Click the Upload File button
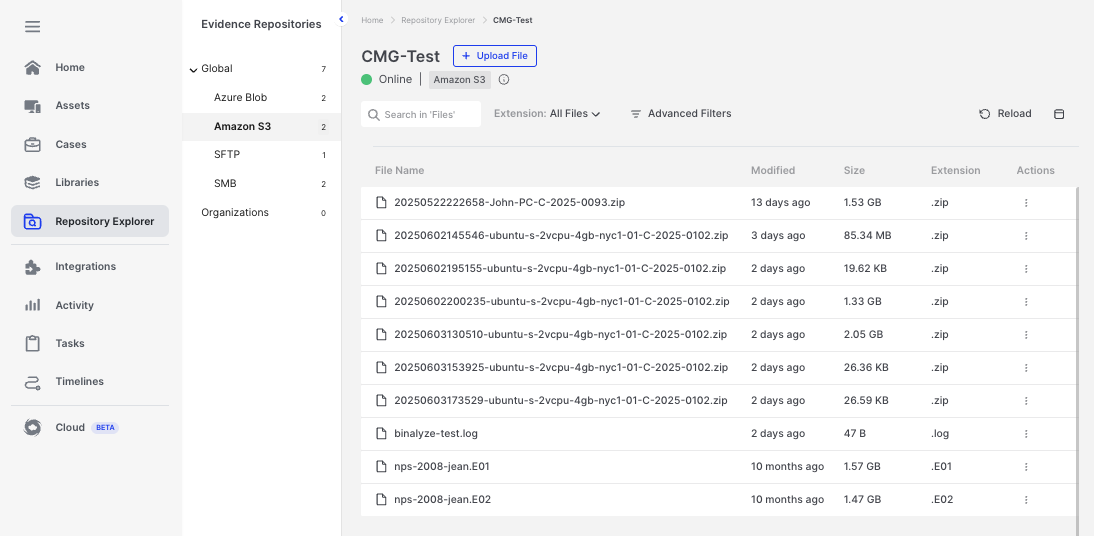Image resolution: width=1094 pixels, height=536 pixels. pyautogui.click(x=495, y=56)
